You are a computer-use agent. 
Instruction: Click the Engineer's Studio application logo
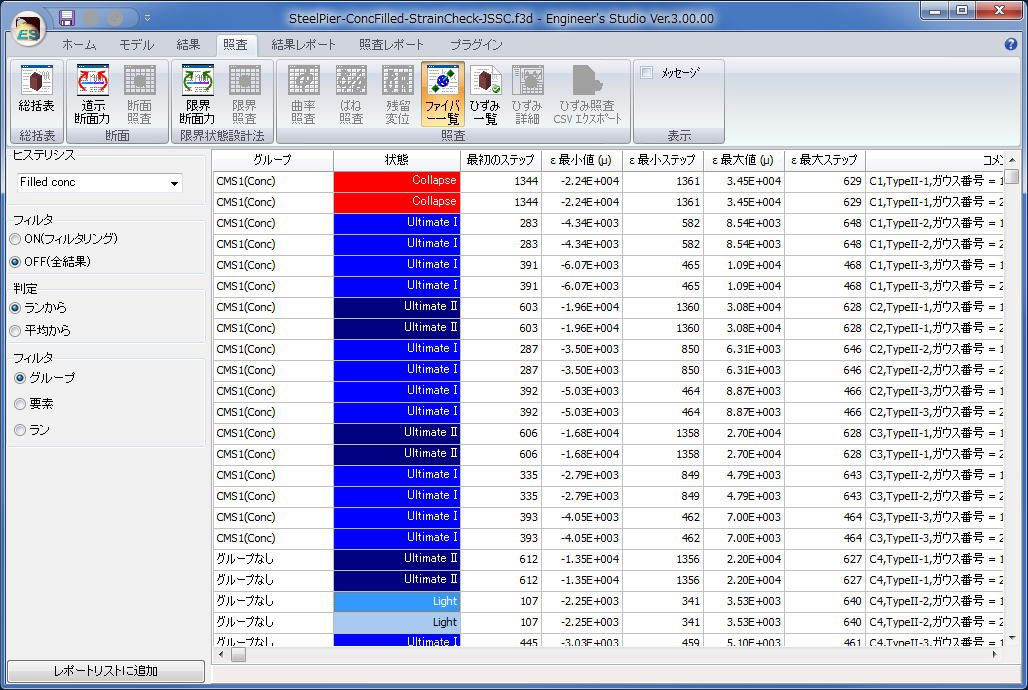click(x=28, y=30)
